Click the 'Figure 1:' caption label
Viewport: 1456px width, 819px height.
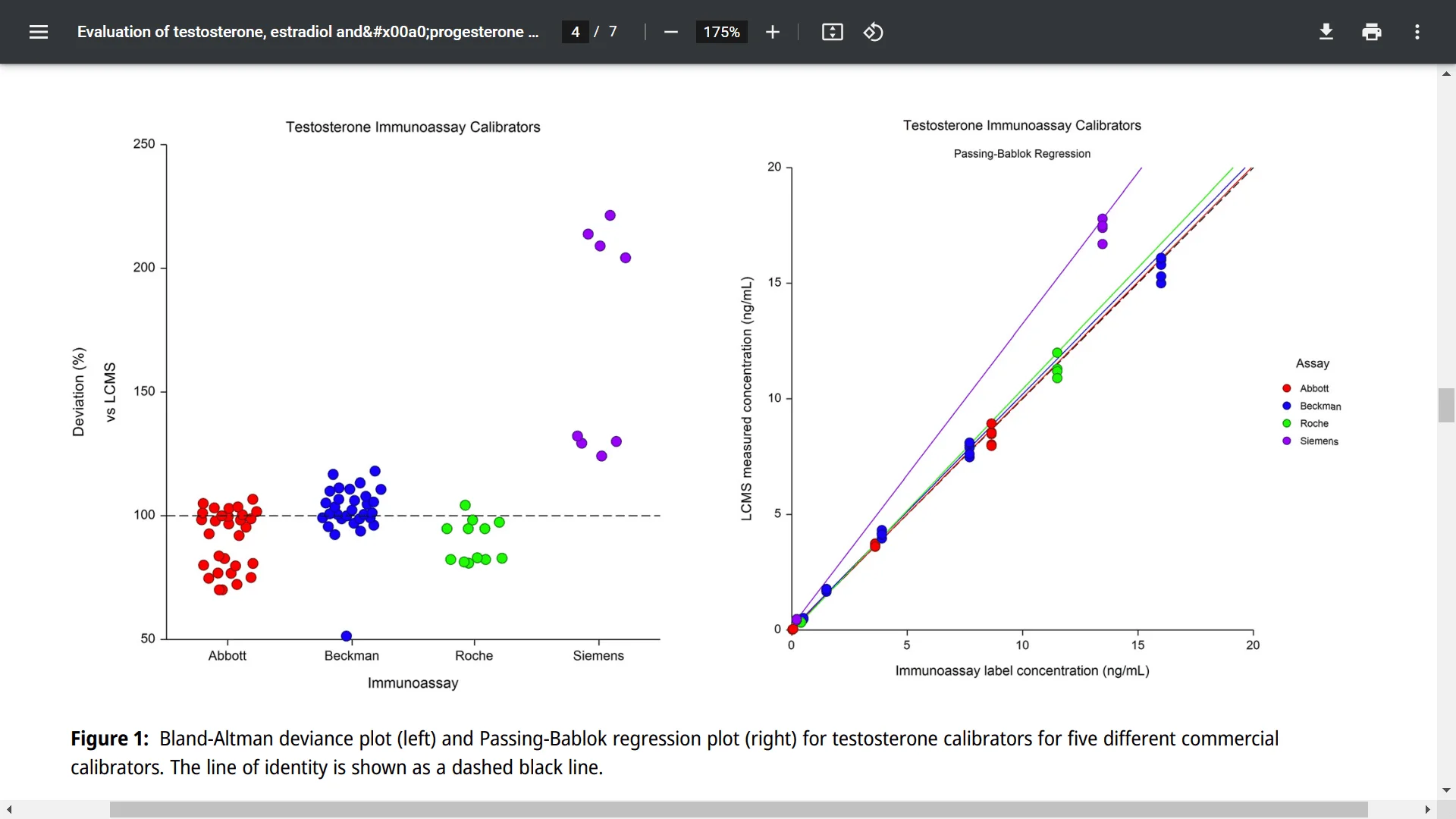coord(109,739)
